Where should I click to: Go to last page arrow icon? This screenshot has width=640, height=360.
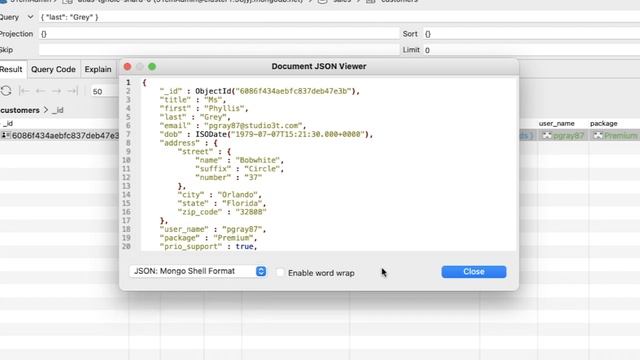72,91
